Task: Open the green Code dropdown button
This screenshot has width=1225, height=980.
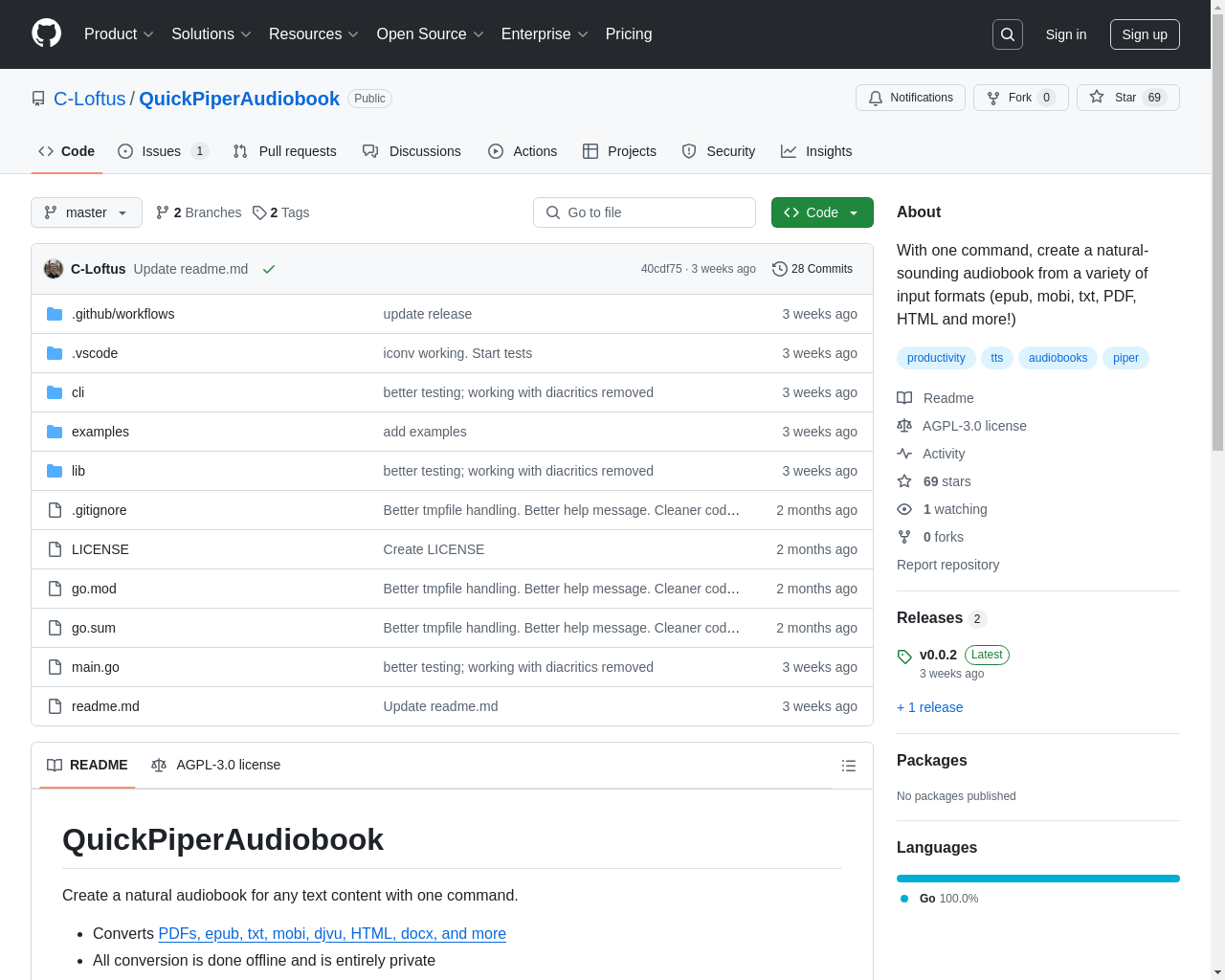Action: [822, 212]
